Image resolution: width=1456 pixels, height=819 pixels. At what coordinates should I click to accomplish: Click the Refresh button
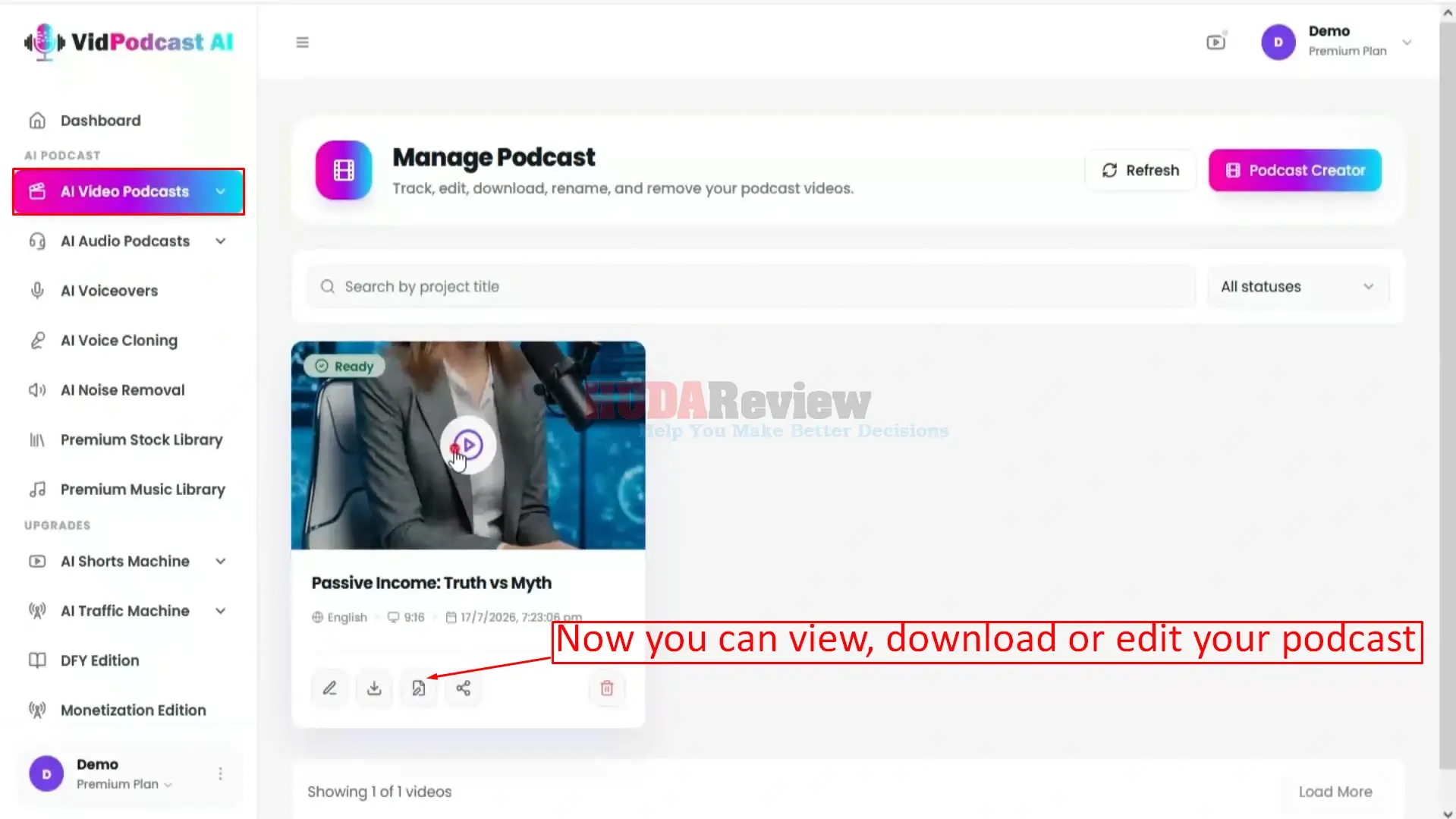[1140, 170]
